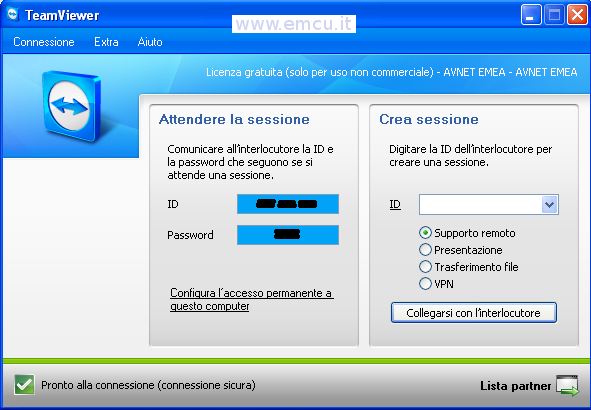Click the Attendere la sessione heading

point(234,119)
